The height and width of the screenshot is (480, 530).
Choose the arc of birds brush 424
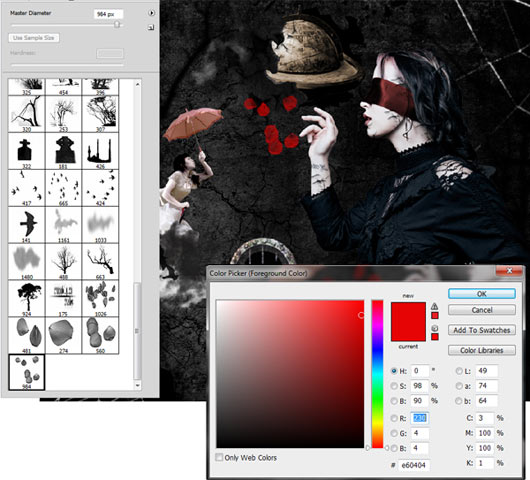[x=100, y=188]
